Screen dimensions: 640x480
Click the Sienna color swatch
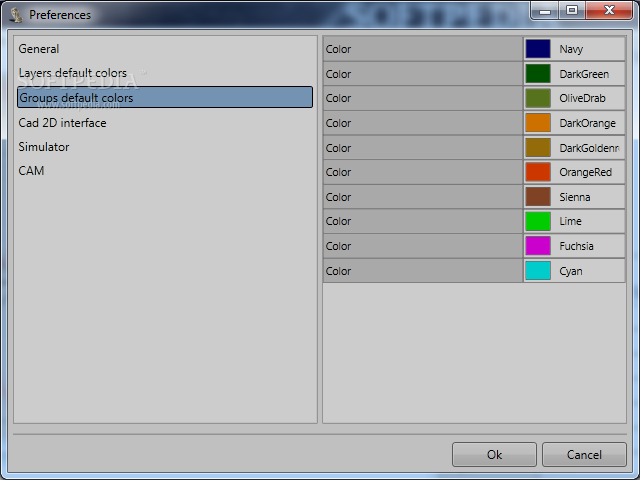pyautogui.click(x=538, y=197)
